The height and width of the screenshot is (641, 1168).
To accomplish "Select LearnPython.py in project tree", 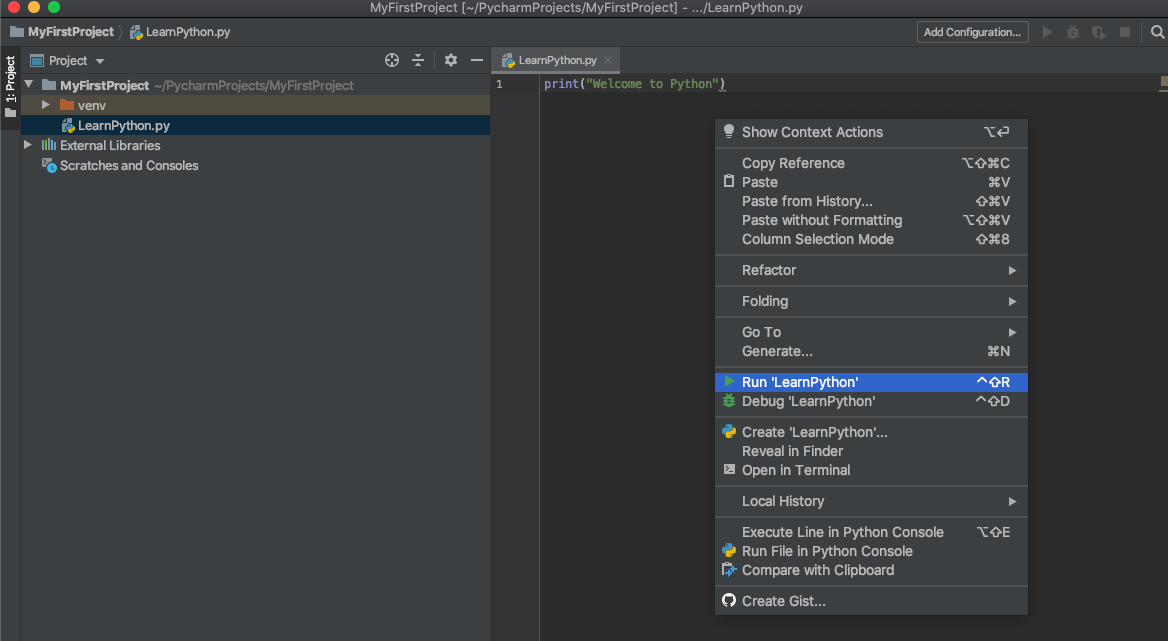I will 256,125.
